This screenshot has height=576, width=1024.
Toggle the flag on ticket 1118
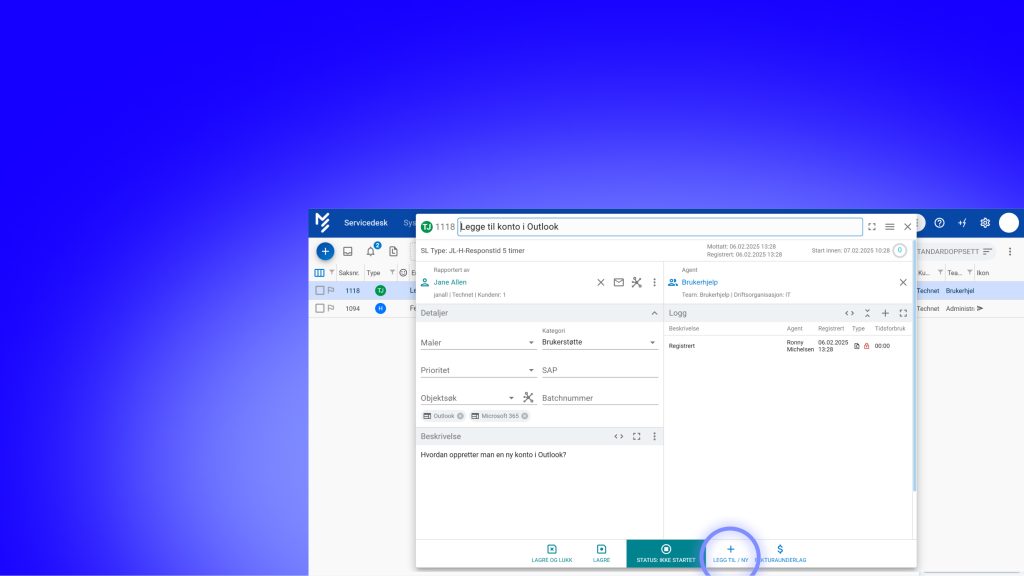[331, 291]
